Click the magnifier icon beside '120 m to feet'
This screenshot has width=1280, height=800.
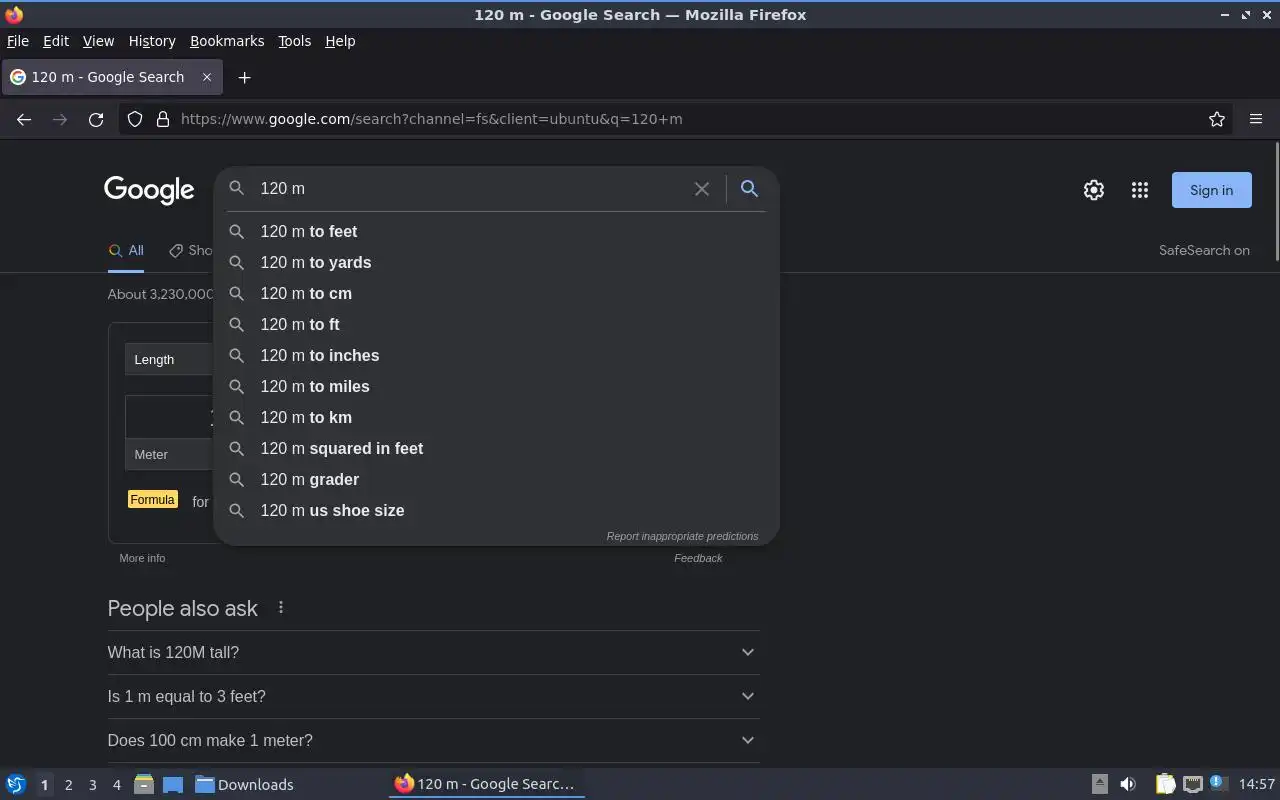(237, 231)
